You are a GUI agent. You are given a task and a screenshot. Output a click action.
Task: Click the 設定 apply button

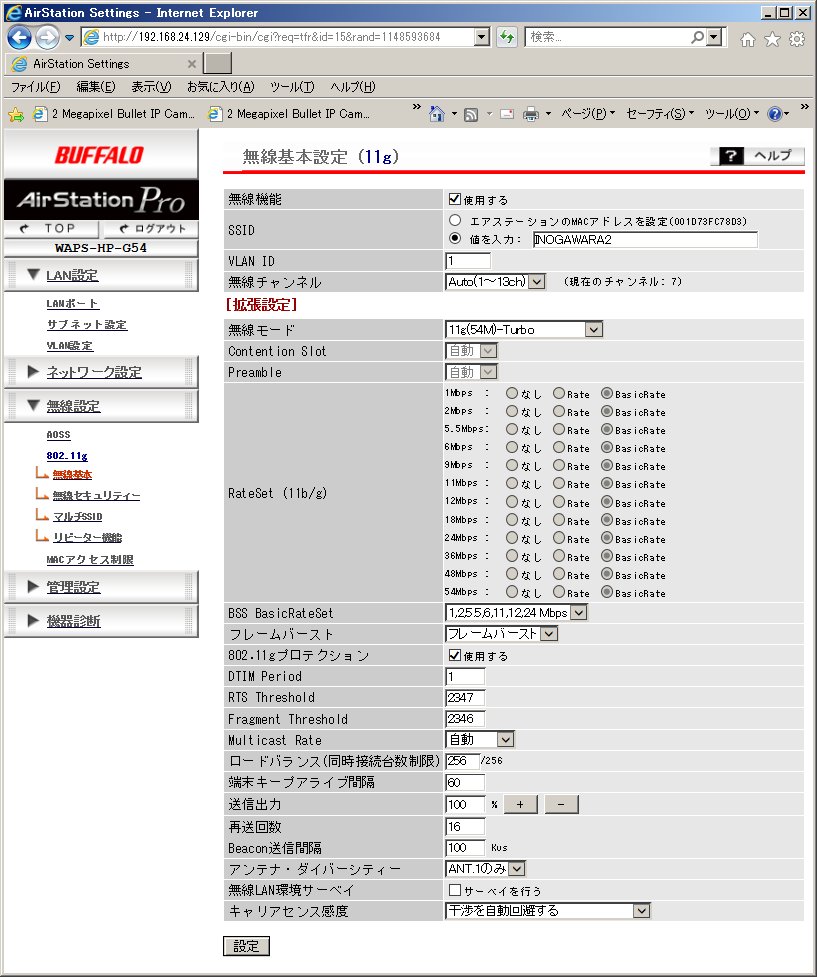pos(246,946)
